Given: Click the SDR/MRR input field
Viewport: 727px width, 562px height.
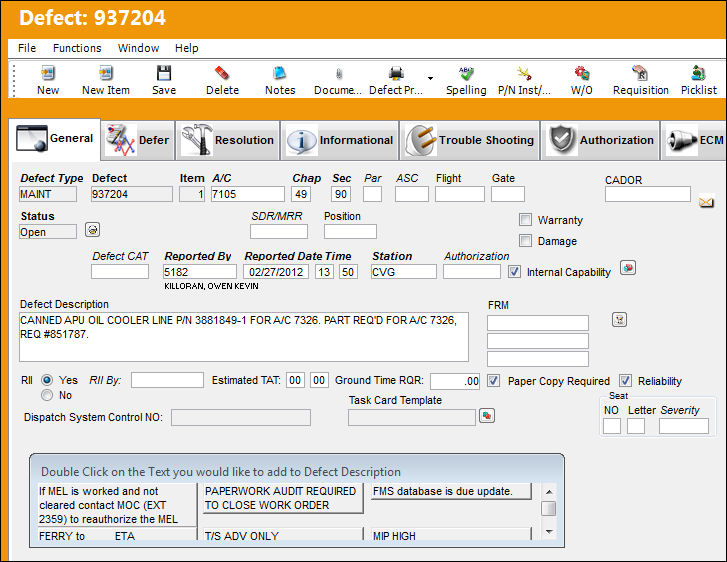Looking at the screenshot, I should point(279,231).
